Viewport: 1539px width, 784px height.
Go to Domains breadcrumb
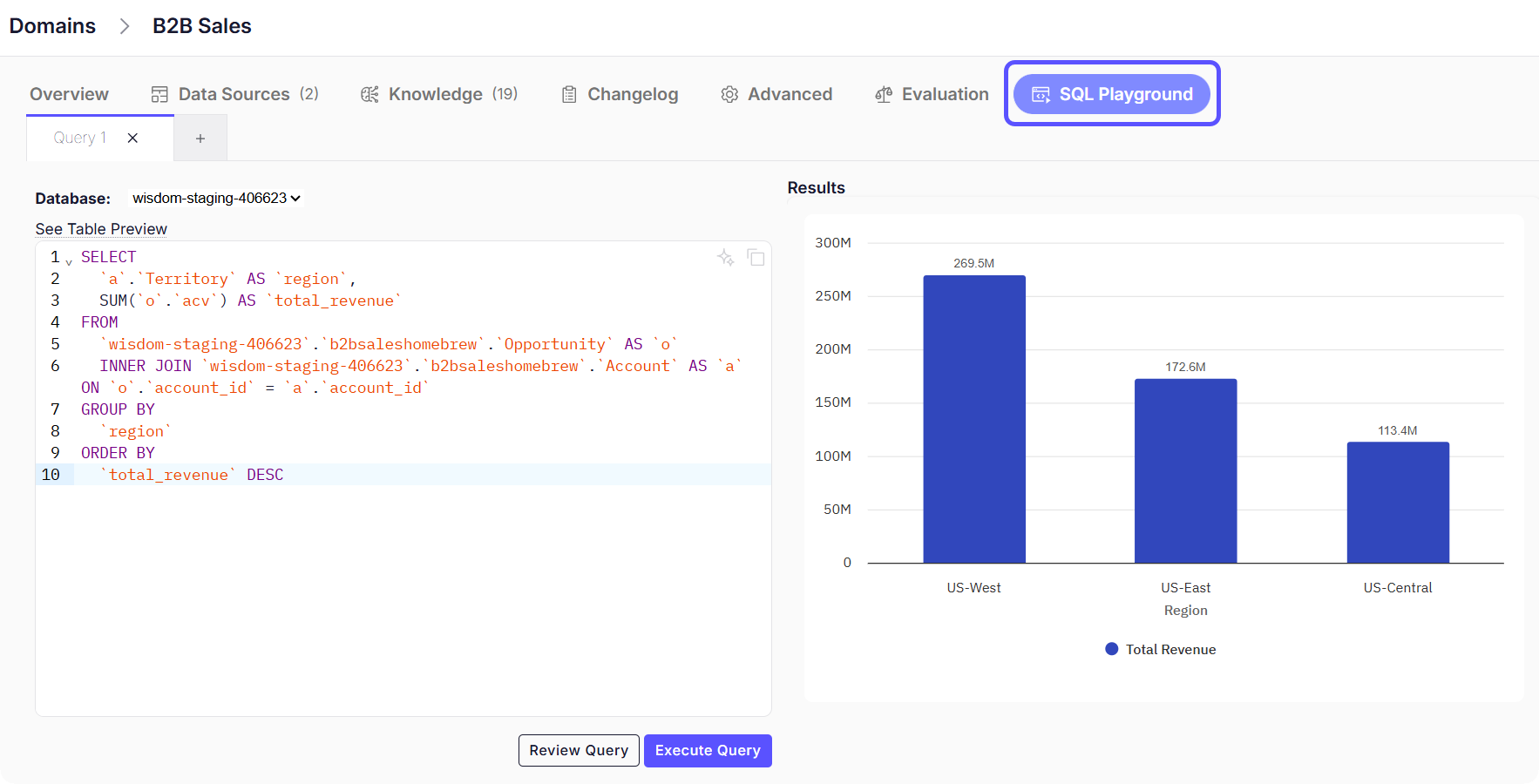pos(52,26)
